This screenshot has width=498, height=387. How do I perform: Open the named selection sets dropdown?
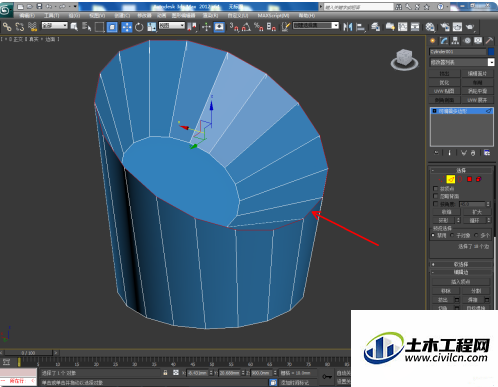click(x=316, y=25)
